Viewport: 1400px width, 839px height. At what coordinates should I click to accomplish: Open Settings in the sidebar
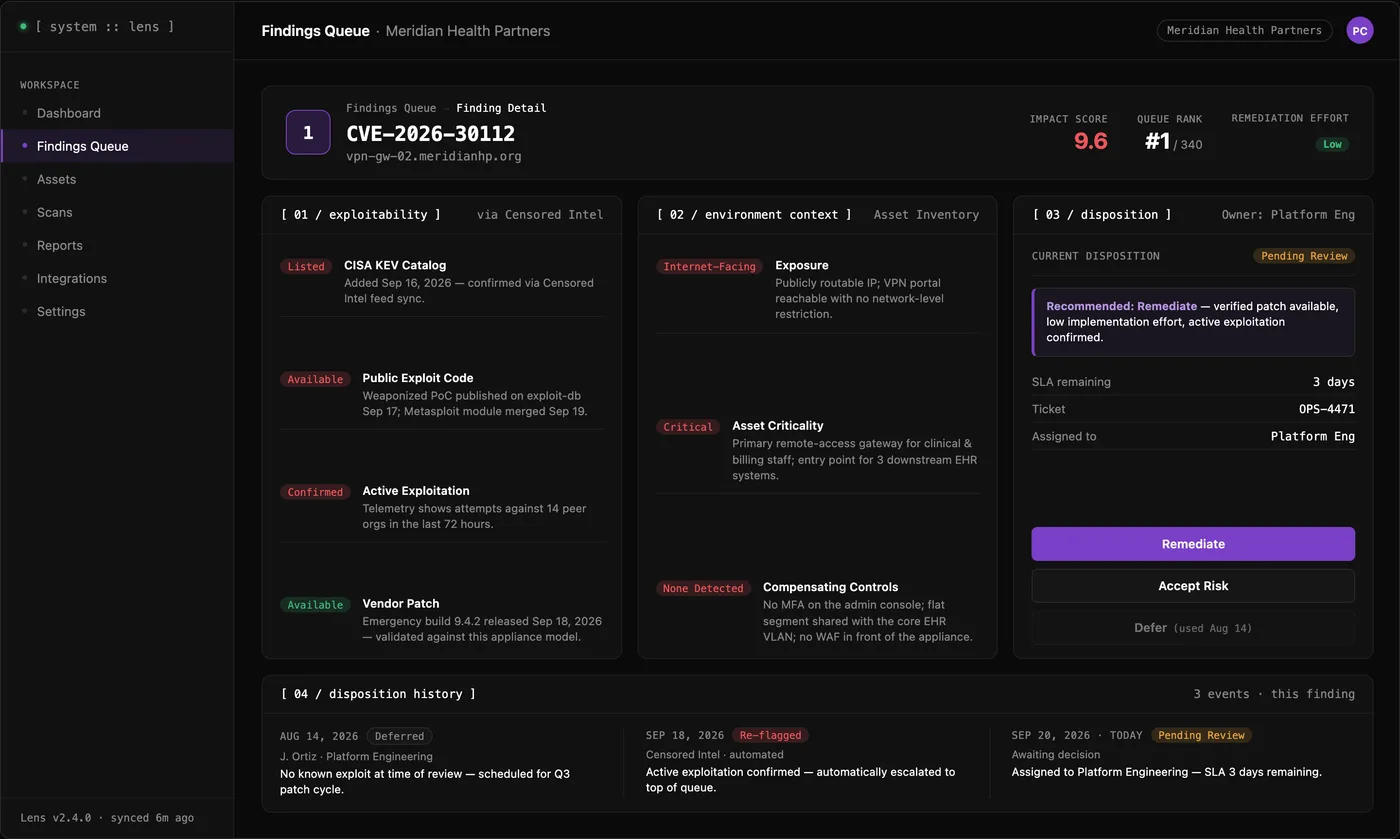point(117,311)
